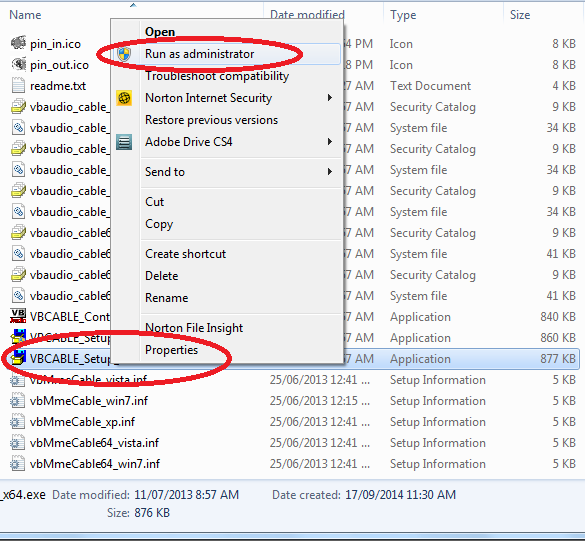Select the vbMmeCable_win7.inf file icon
This screenshot has width=585, height=541.
pos(18,401)
